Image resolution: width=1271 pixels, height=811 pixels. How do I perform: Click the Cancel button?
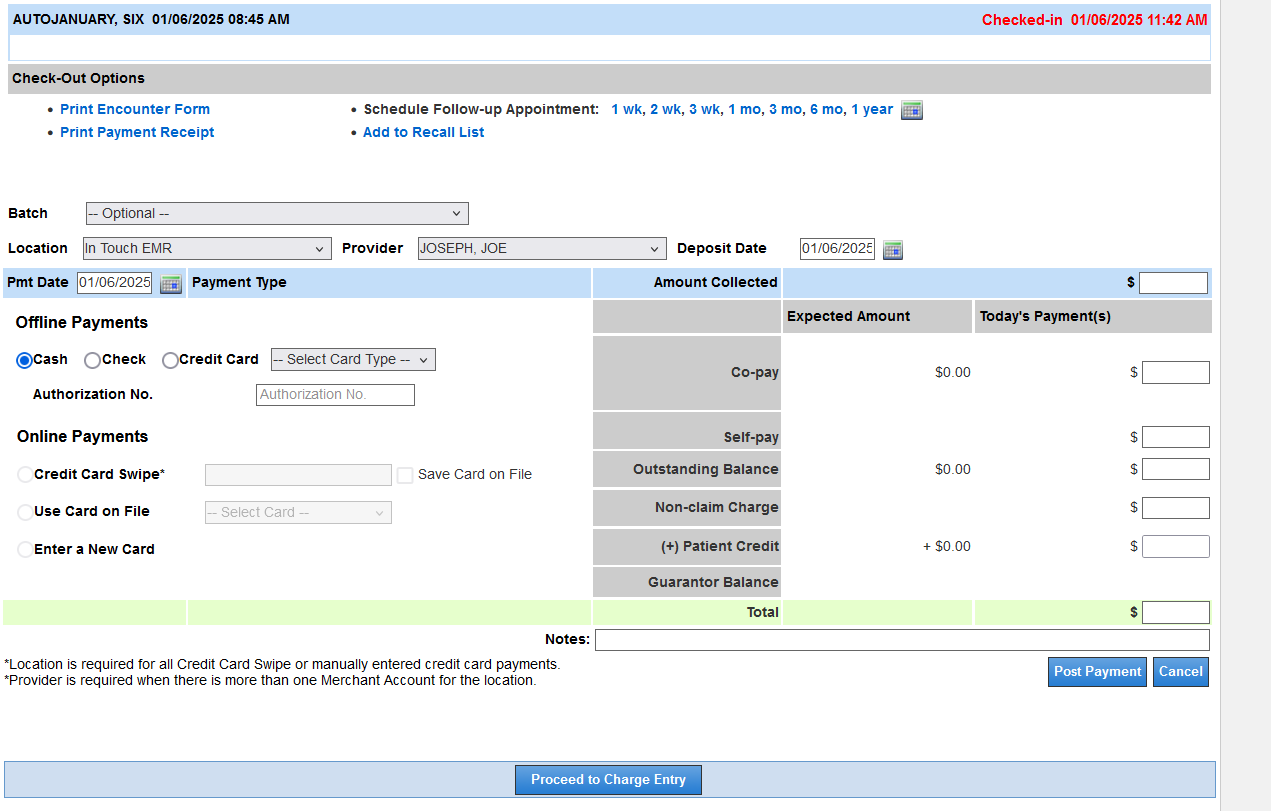pyautogui.click(x=1180, y=672)
